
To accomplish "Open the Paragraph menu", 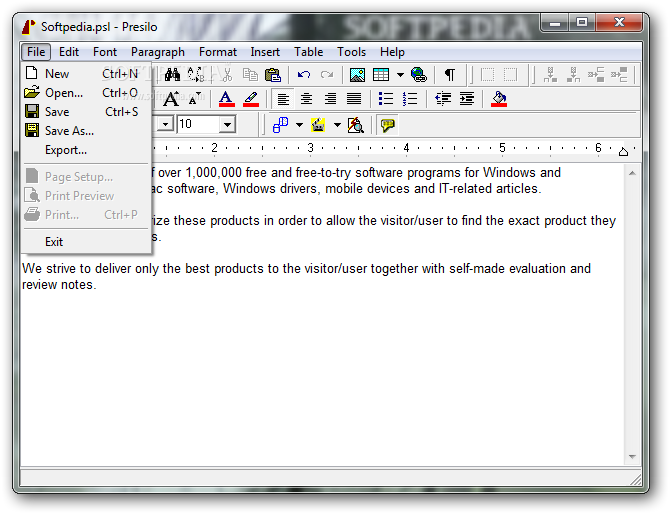I will tap(158, 52).
